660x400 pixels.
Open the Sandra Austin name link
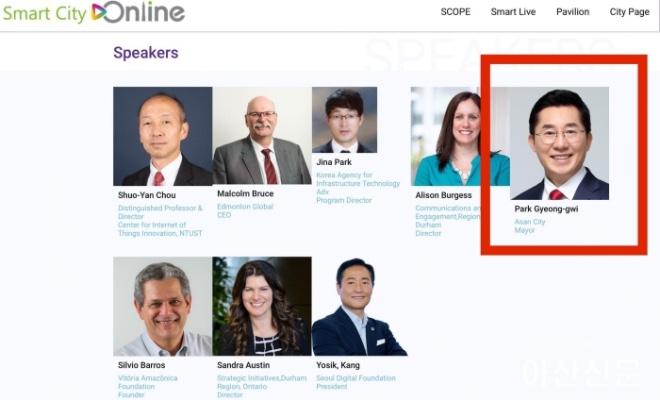(243, 365)
